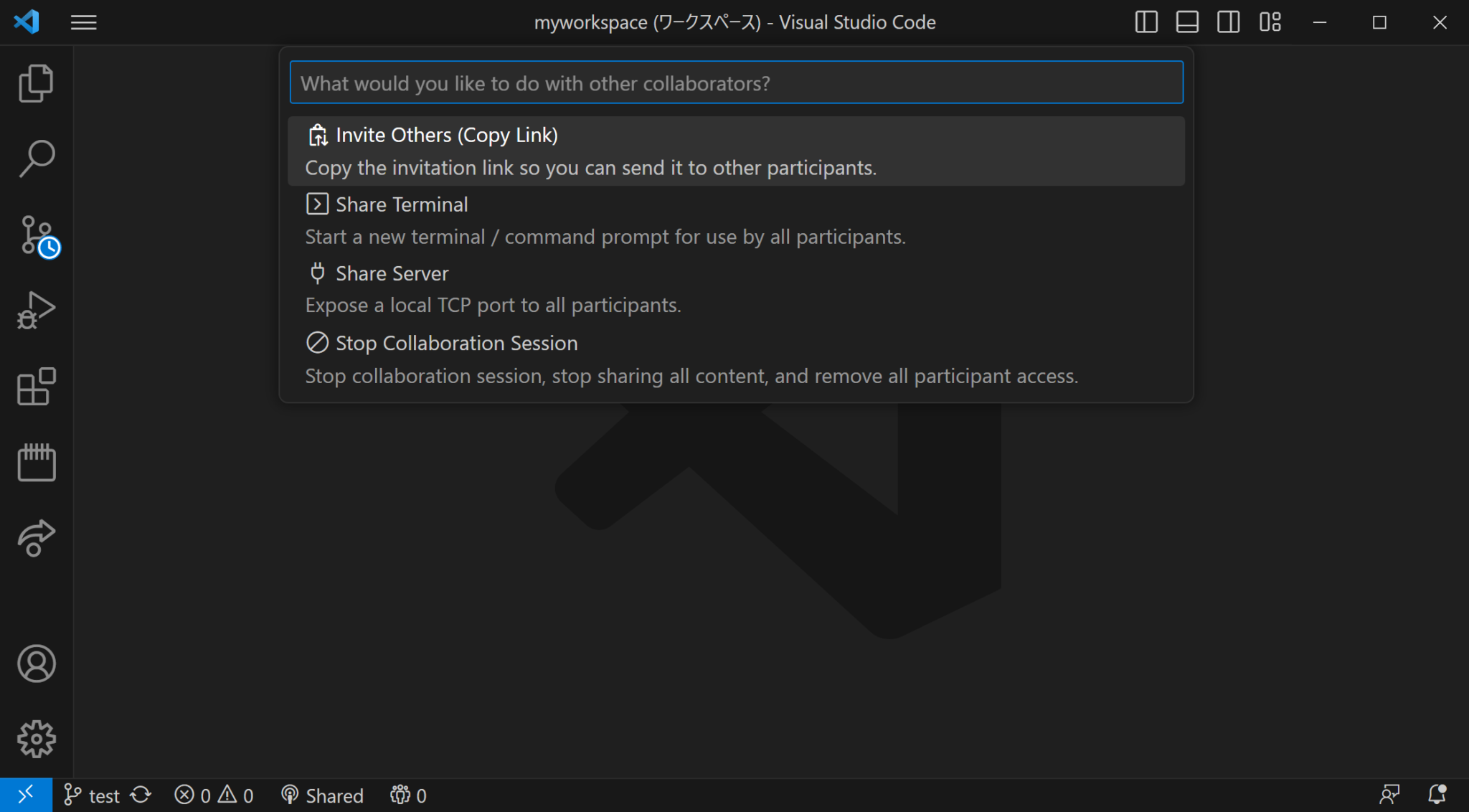Open the Explorer view in the activity bar
This screenshot has width=1469, height=812.
point(36,82)
